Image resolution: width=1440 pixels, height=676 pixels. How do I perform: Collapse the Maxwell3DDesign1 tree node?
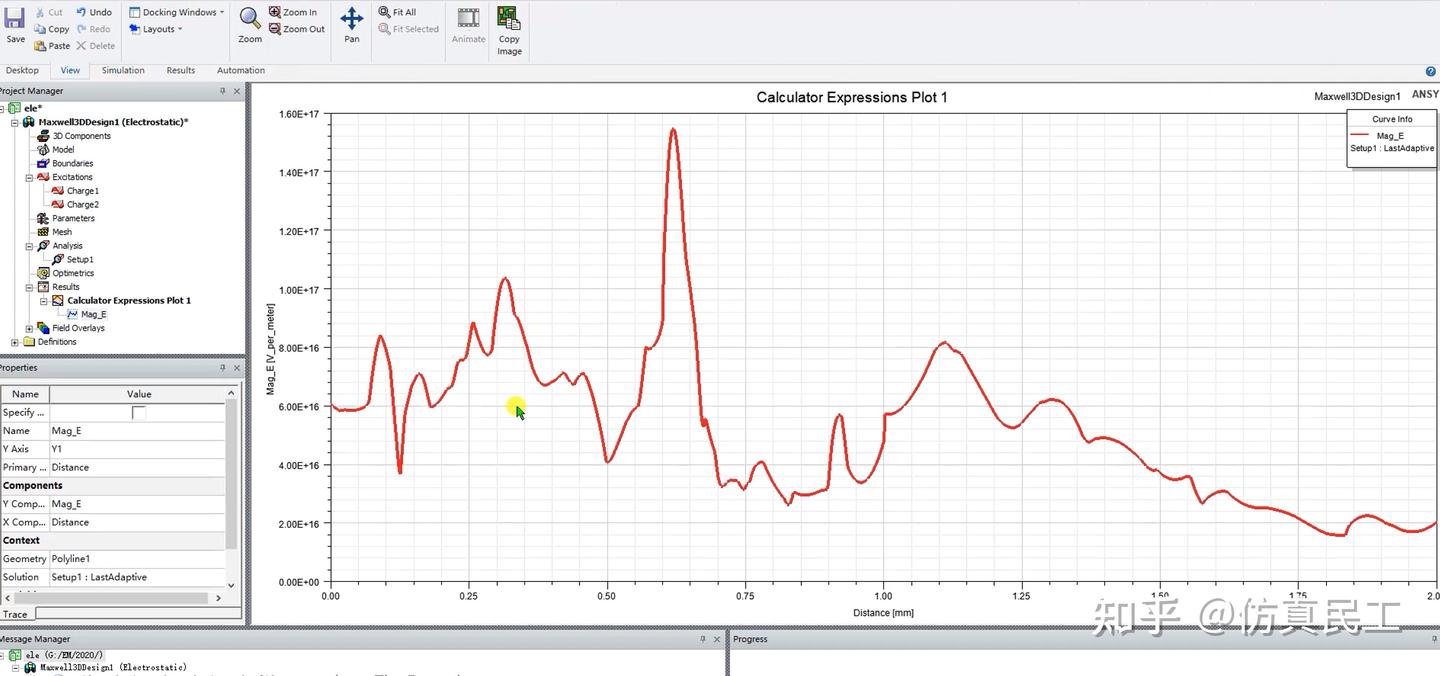15,122
